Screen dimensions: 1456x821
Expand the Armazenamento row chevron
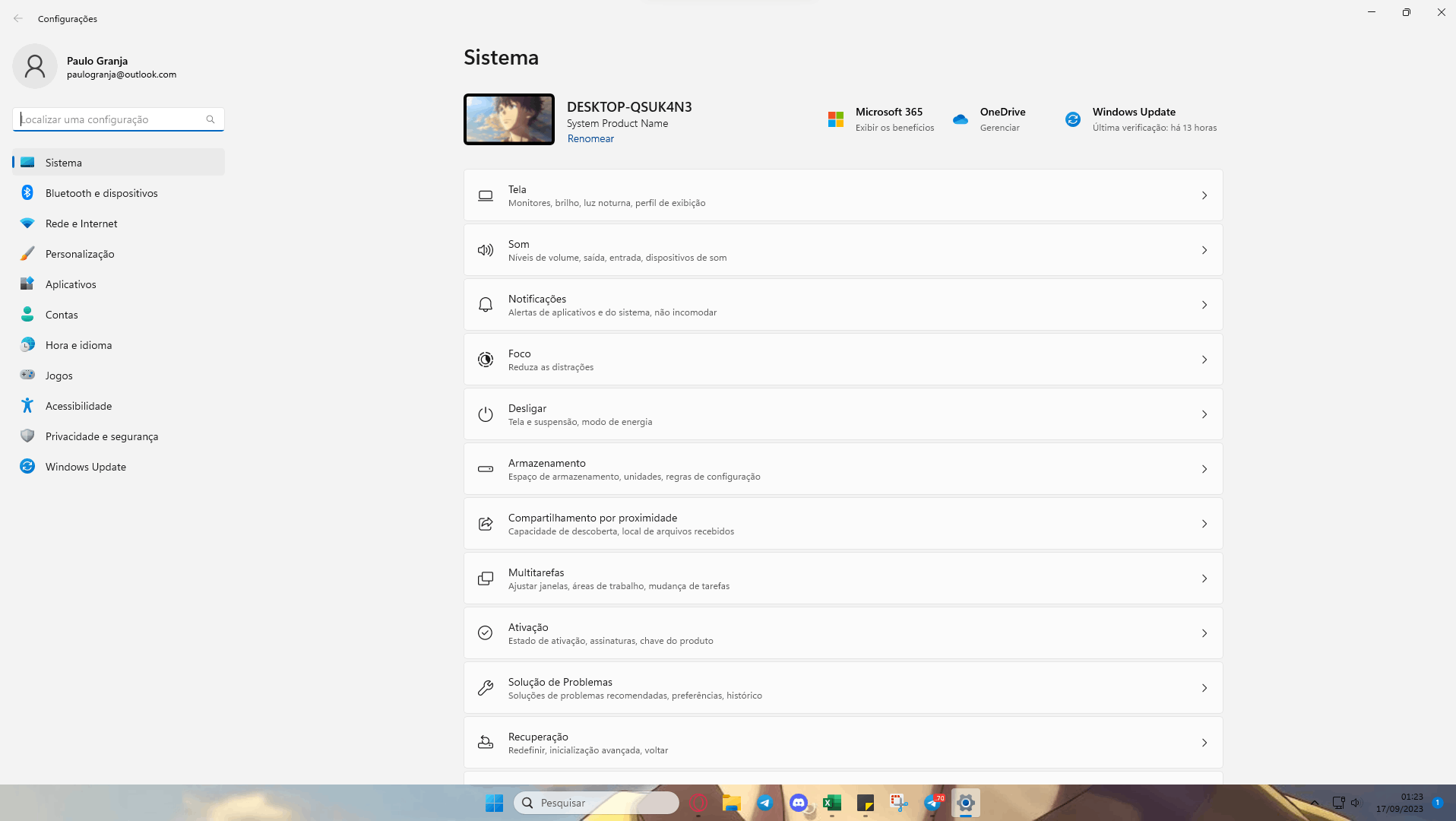[1204, 469]
